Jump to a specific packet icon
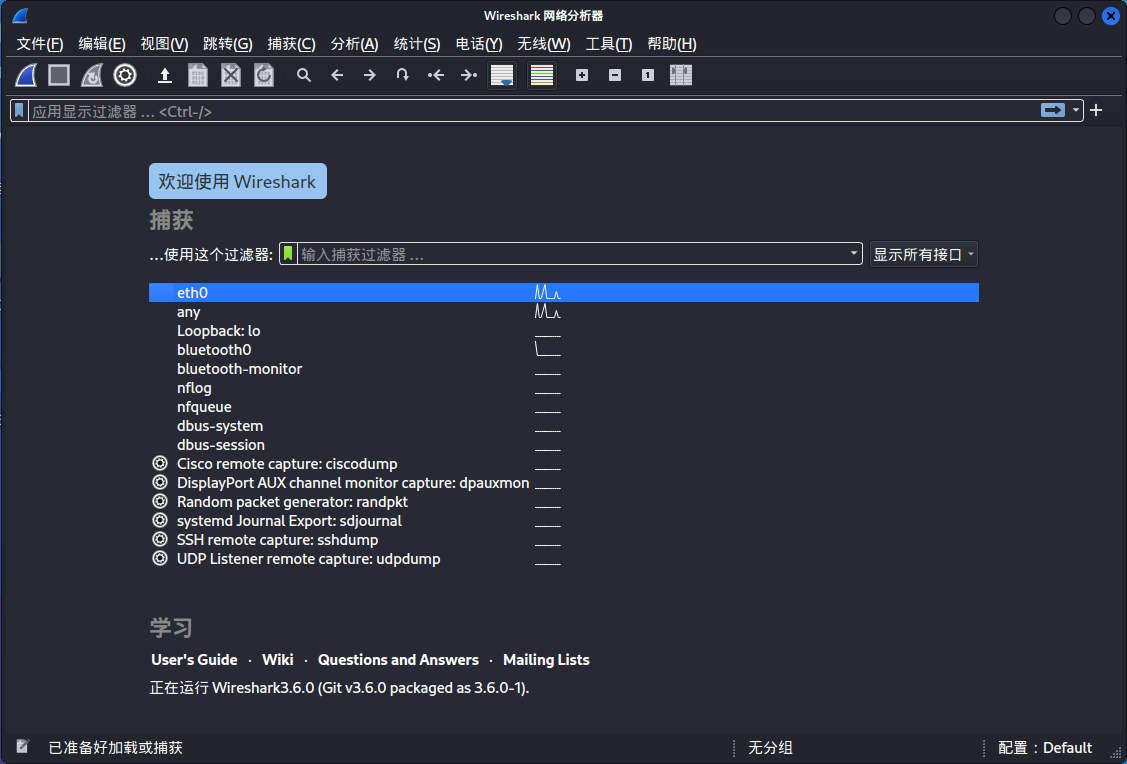Viewport: 1127px width, 764px height. point(402,75)
